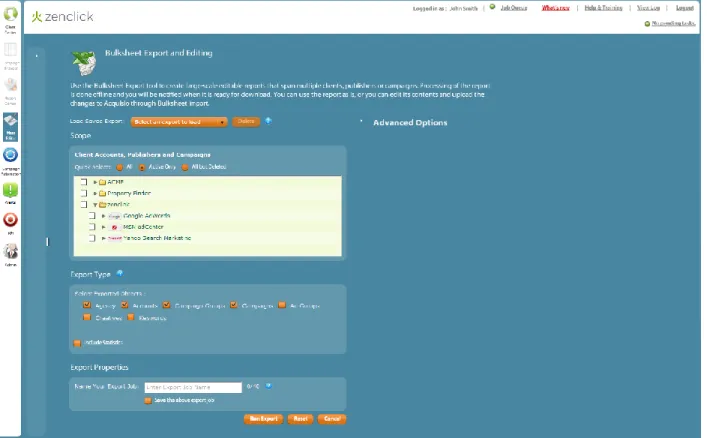Screen dimensions: 707x438
Task: Click the zenclick logo
Action: pos(63,17)
